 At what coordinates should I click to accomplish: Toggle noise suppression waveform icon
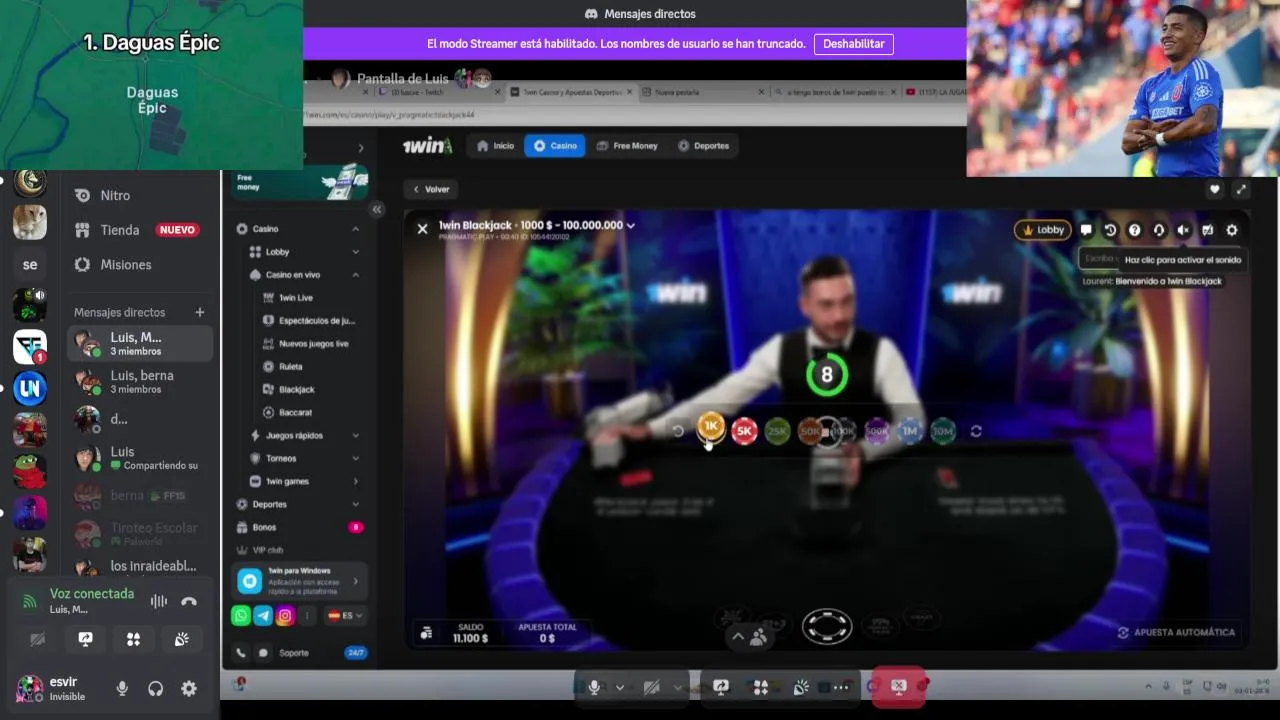click(x=159, y=601)
